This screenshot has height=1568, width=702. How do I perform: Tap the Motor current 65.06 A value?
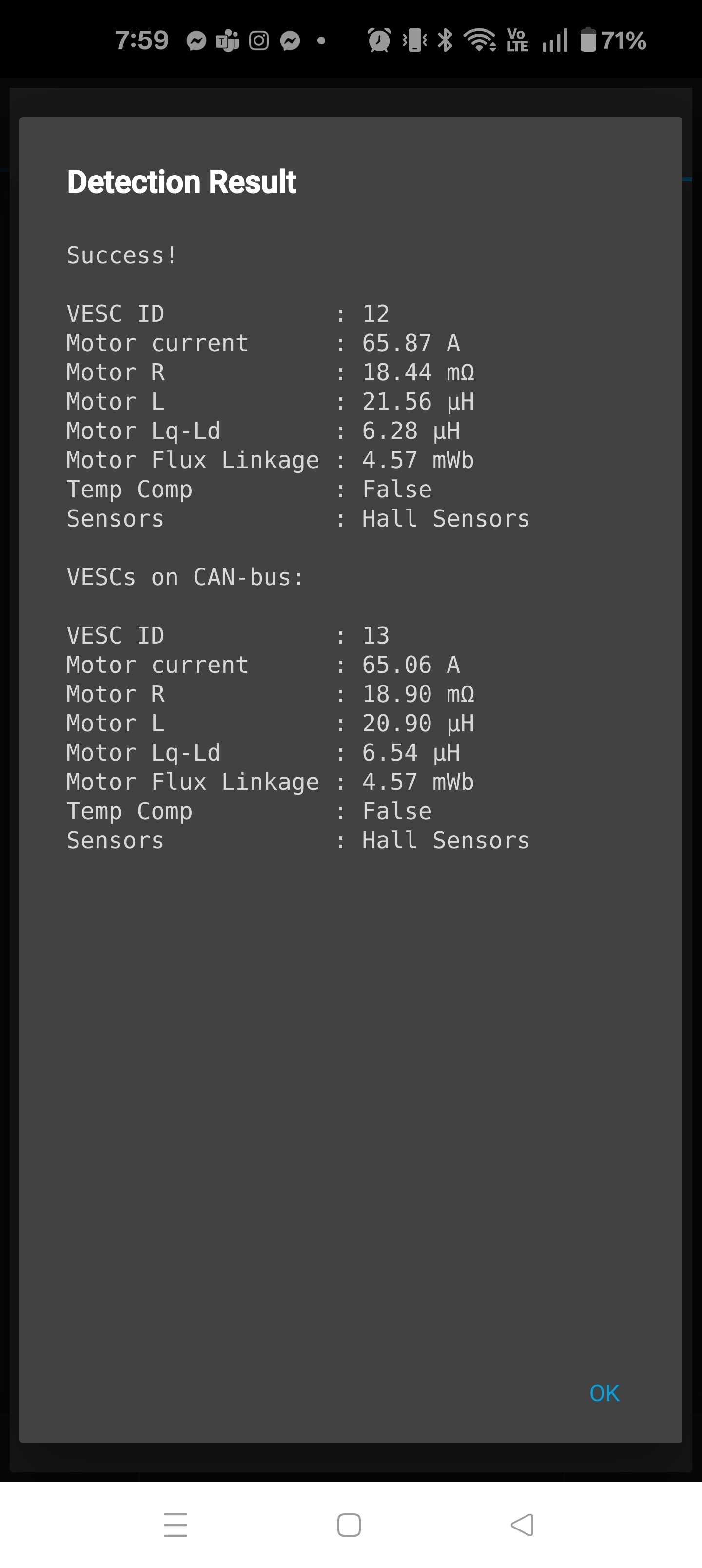tap(411, 665)
